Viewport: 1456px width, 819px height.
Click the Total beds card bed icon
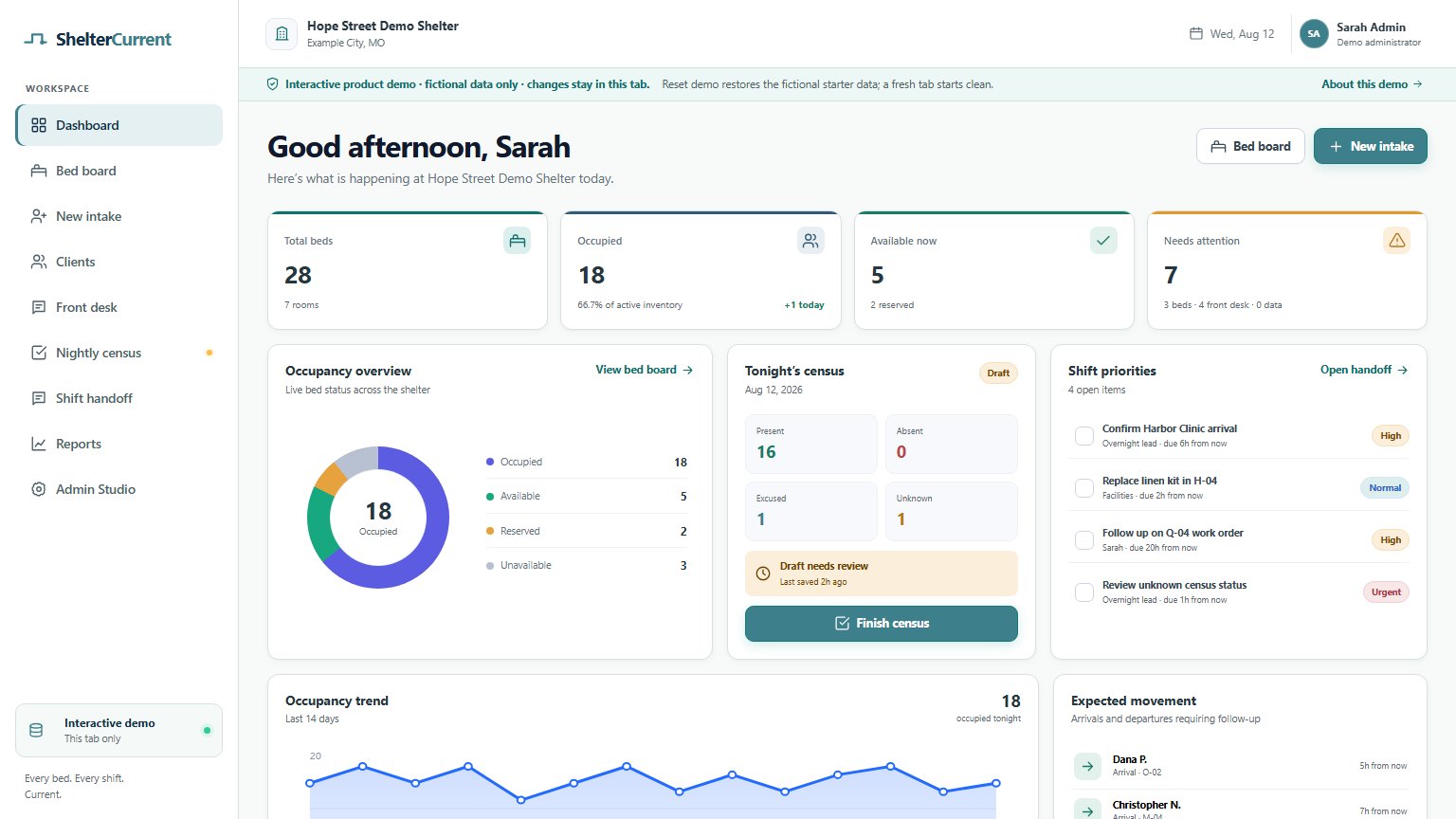[517, 241]
